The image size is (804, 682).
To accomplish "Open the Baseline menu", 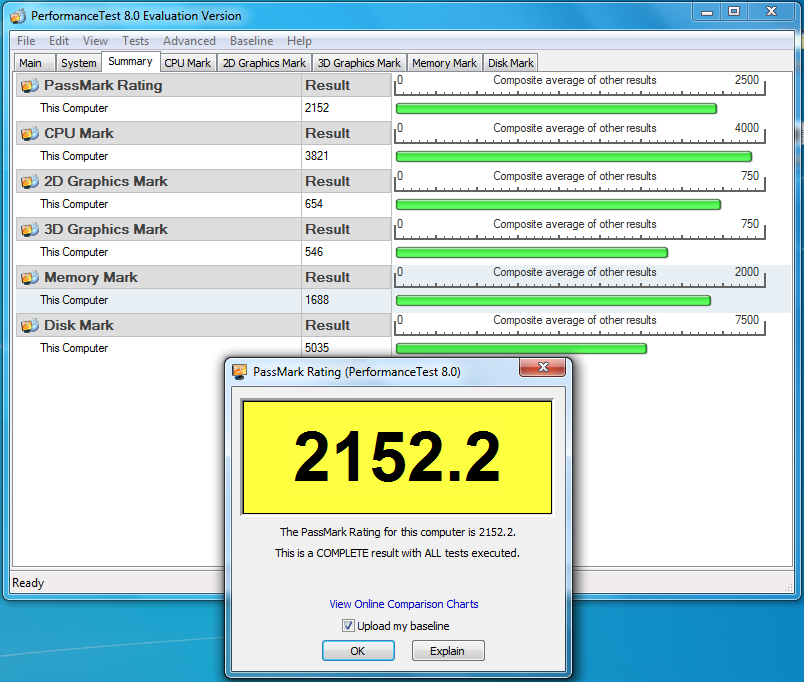I will pyautogui.click(x=251, y=41).
